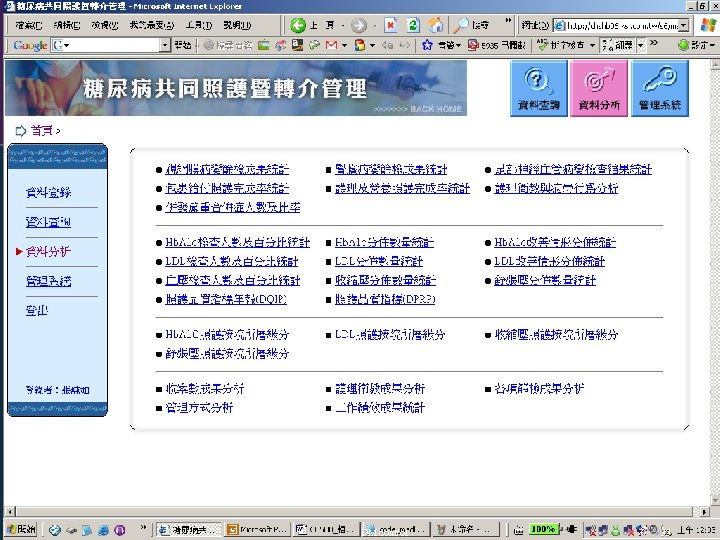Expand the spell-check dropdown arrow
Image resolution: width=720 pixels, height=540 pixels.
click(592, 45)
